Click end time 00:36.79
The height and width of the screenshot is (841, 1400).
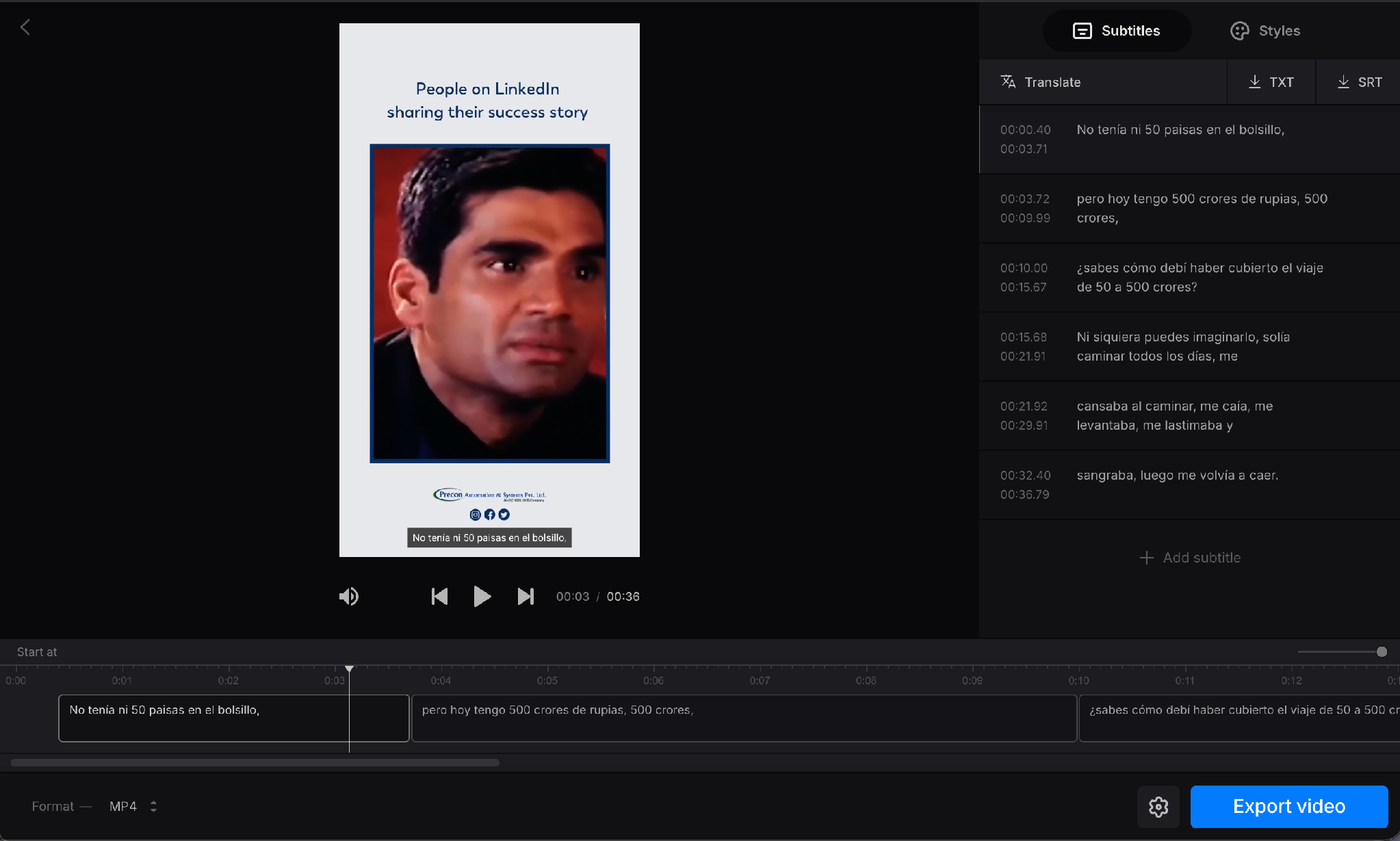coord(1024,495)
